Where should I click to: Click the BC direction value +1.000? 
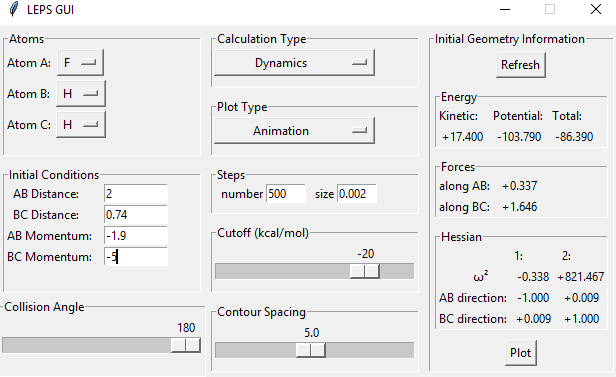581,318
